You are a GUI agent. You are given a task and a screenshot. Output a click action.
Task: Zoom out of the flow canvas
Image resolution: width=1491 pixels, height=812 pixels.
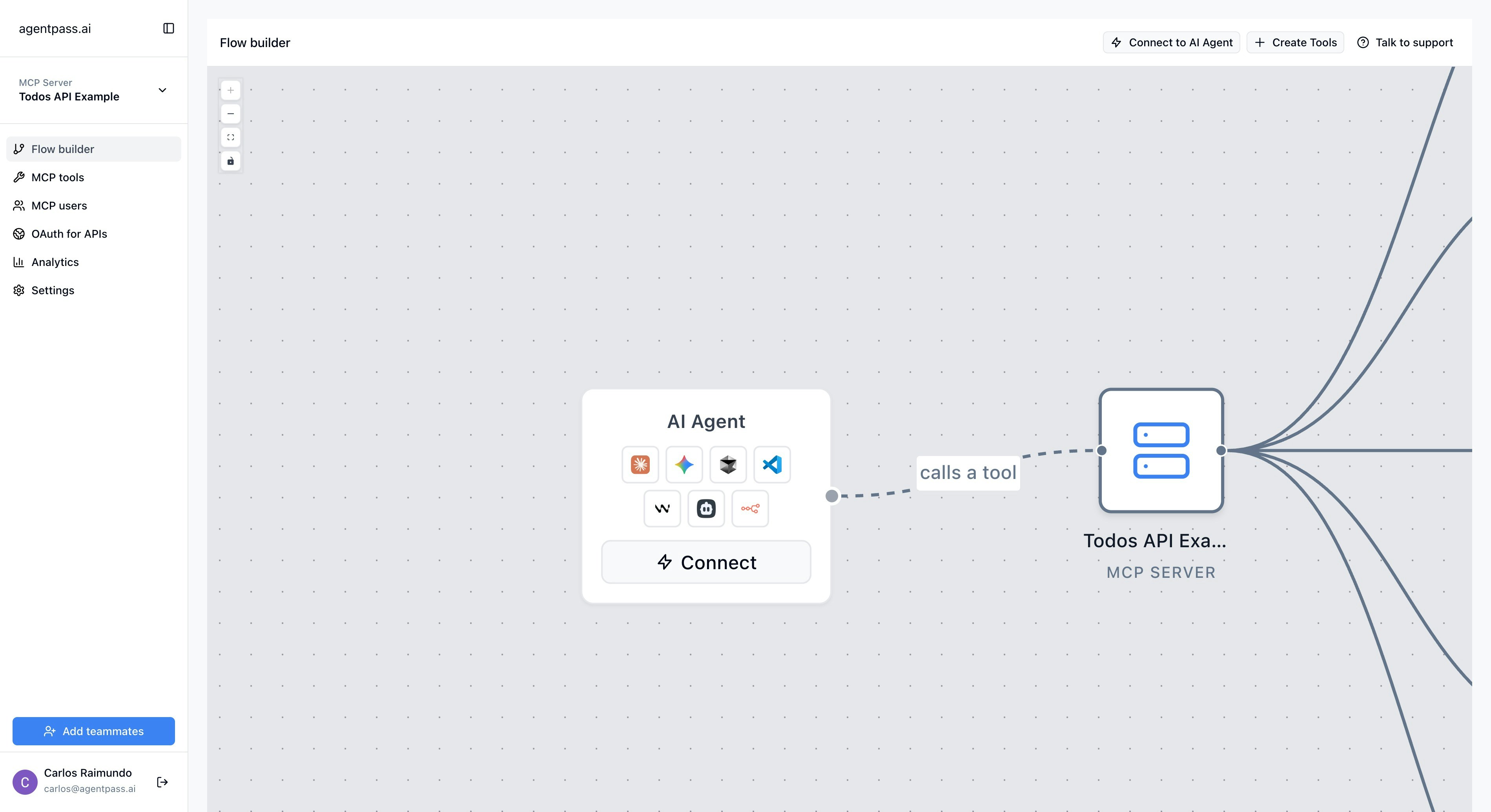pyautogui.click(x=230, y=114)
